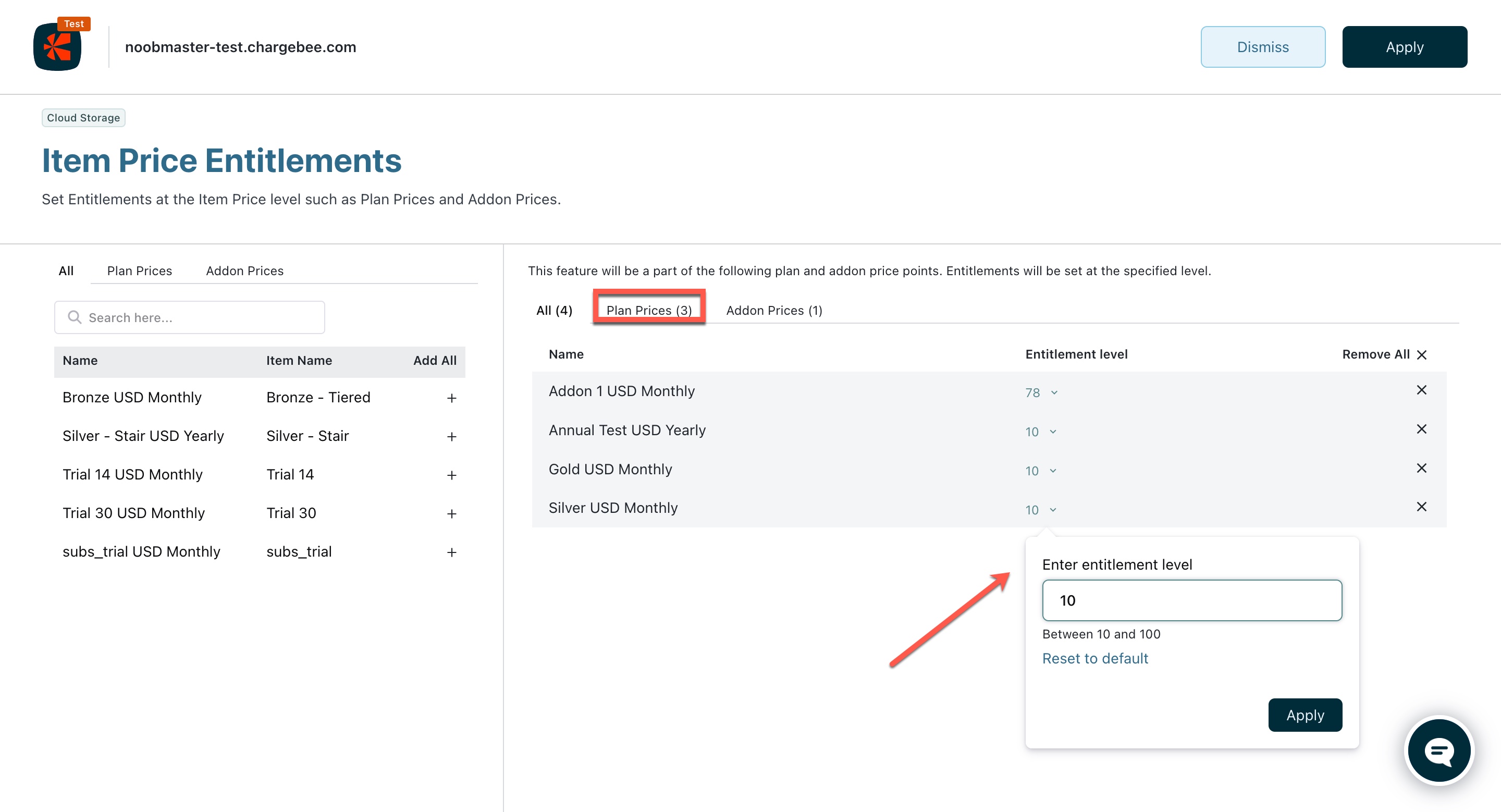Add Trial 14 USD Monthly plus icon
Image resolution: width=1501 pixels, height=812 pixels.
451,475
